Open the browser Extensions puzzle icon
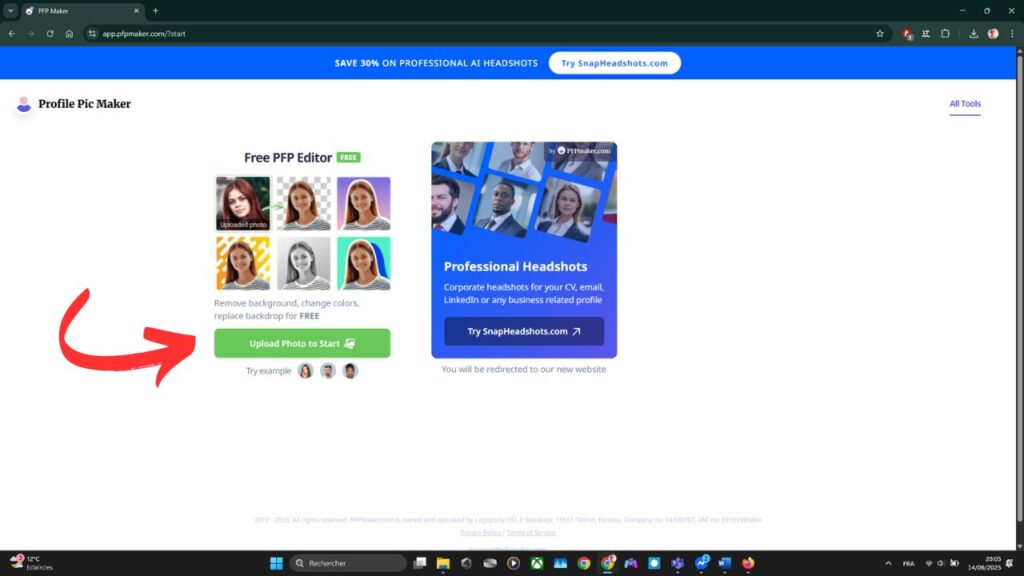Image resolution: width=1024 pixels, height=576 pixels. click(945, 33)
